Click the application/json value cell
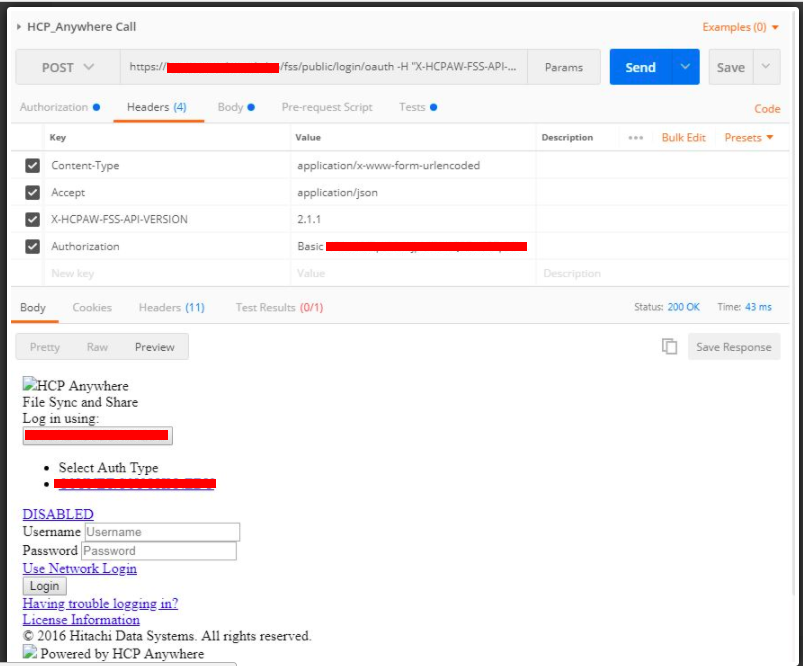 tap(413, 193)
